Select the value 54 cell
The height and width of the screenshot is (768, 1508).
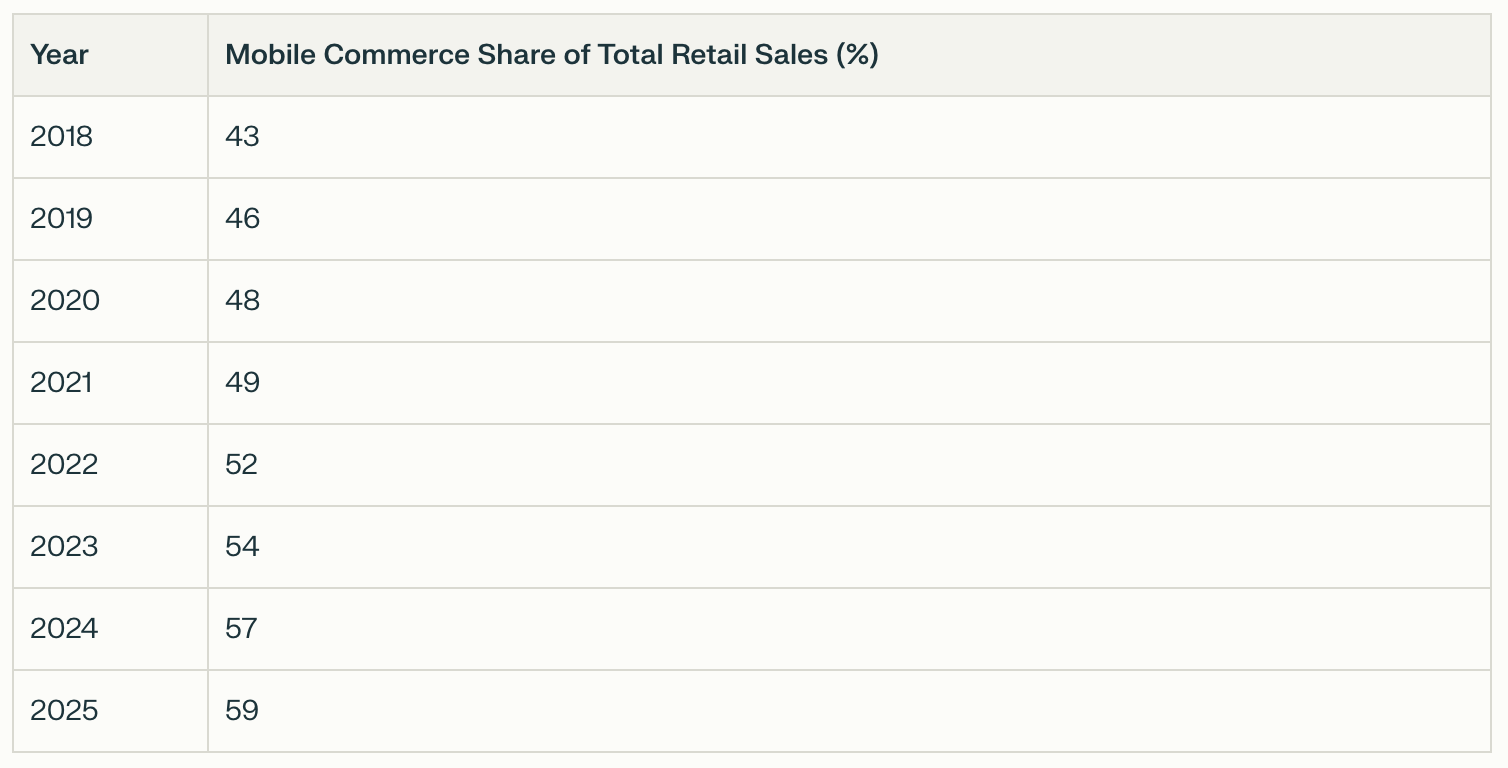[x=849, y=547]
